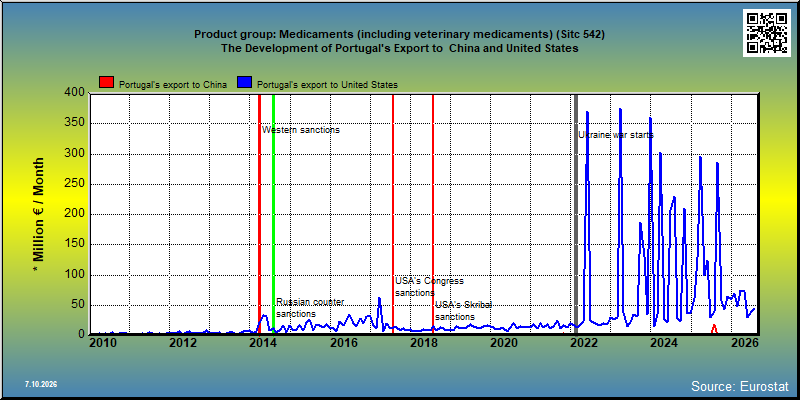Click the red China legend swatch
The height and width of the screenshot is (400, 800).
(x=107, y=83)
